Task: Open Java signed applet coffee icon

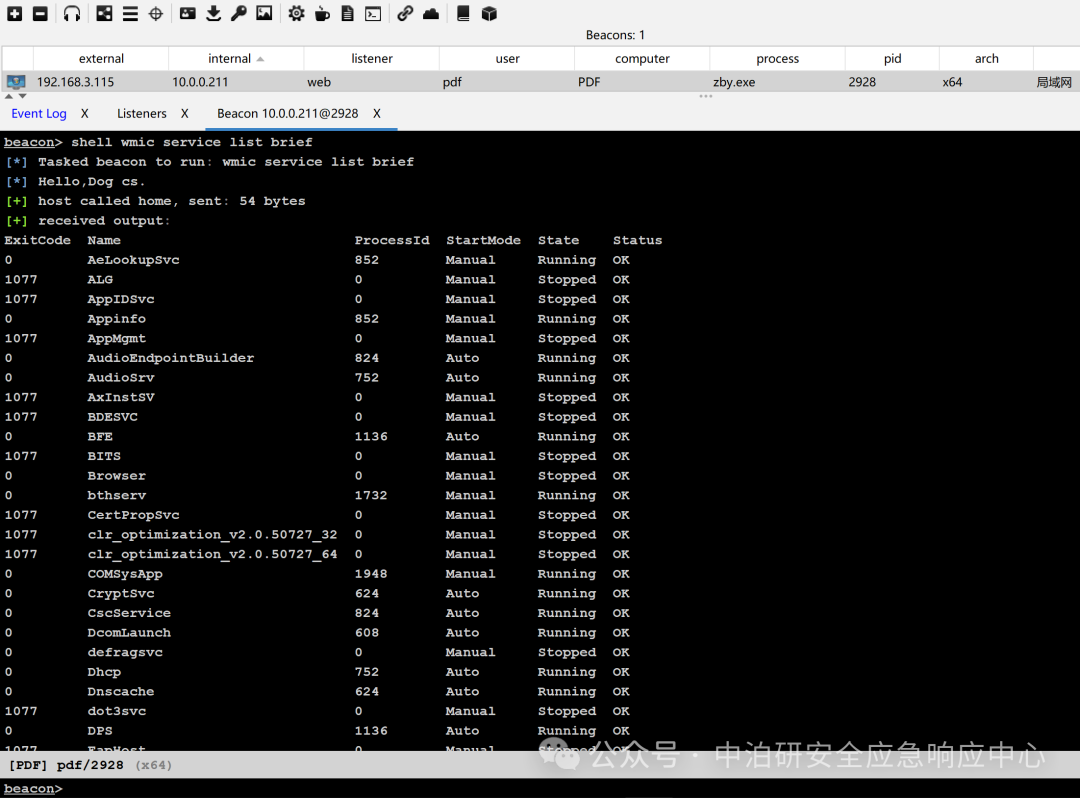Action: (322, 14)
